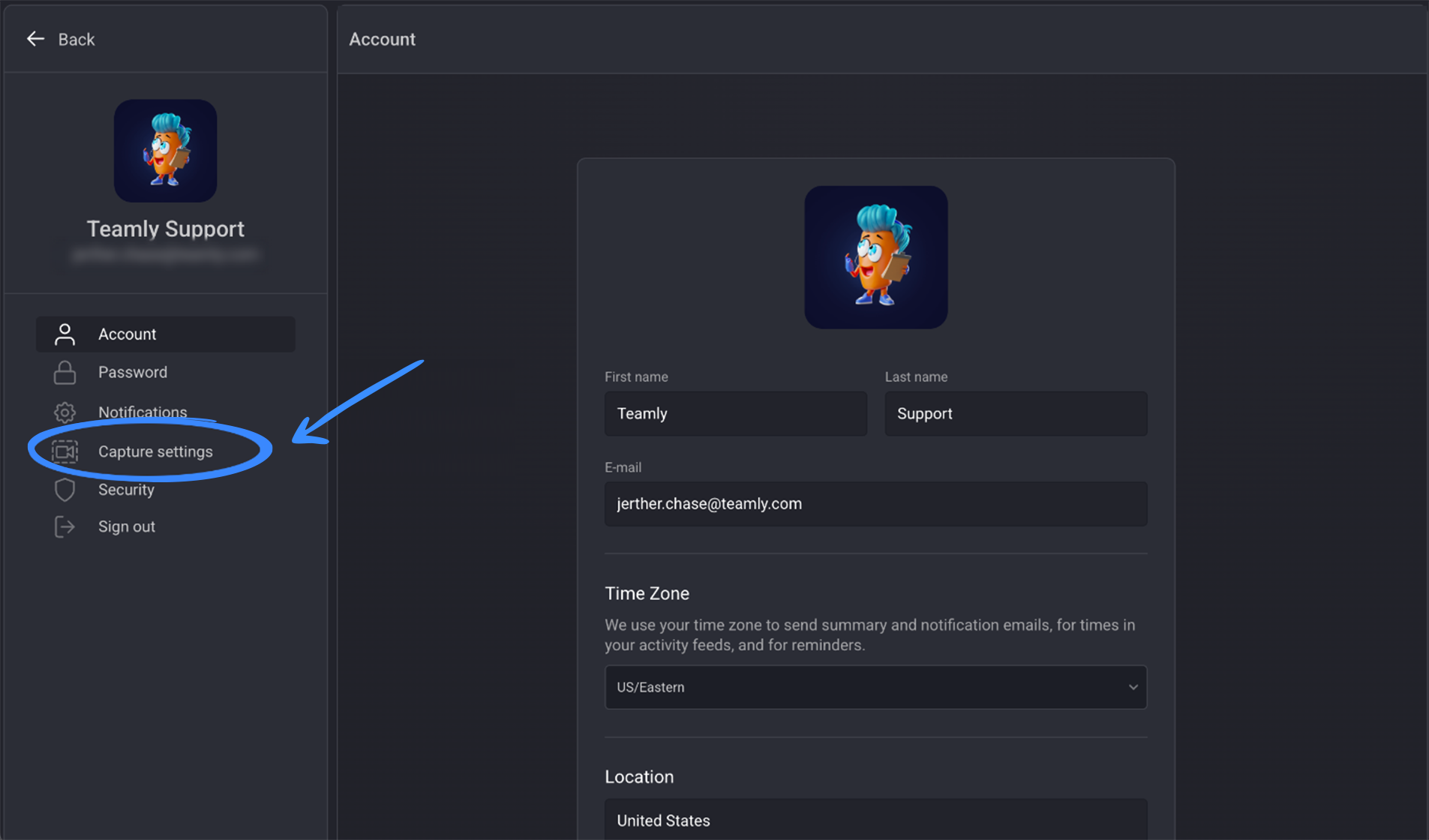Click the lock icon beside Password
Viewport: 1429px width, 840px height.
click(65, 373)
